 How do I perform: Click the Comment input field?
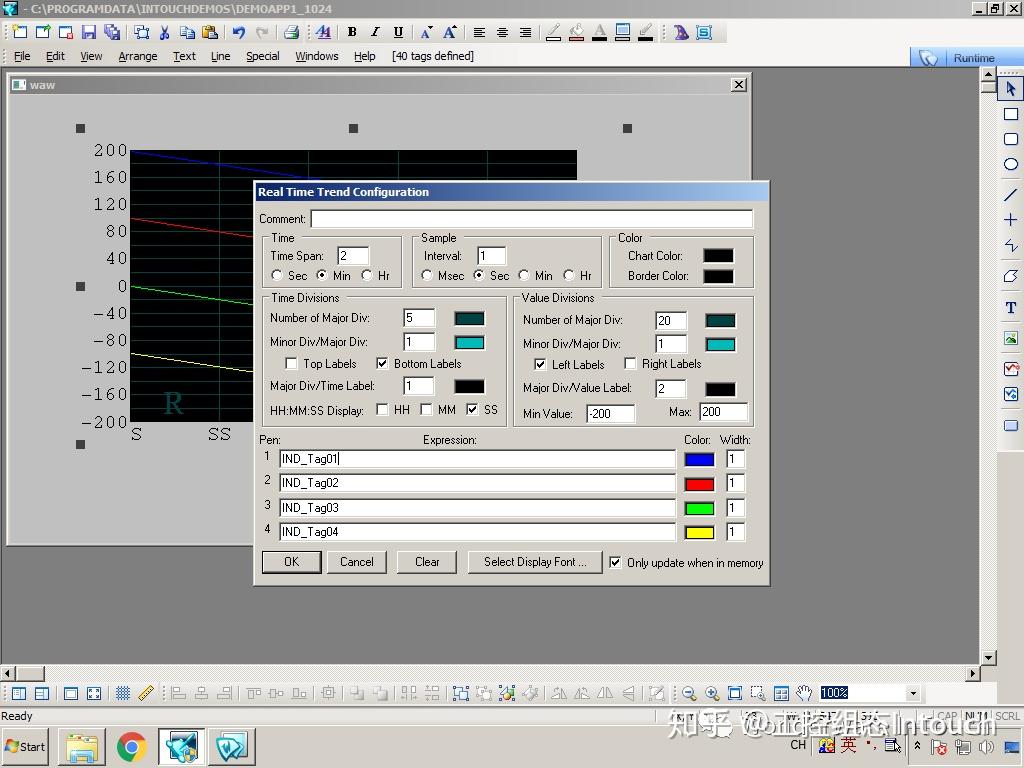[x=531, y=219]
